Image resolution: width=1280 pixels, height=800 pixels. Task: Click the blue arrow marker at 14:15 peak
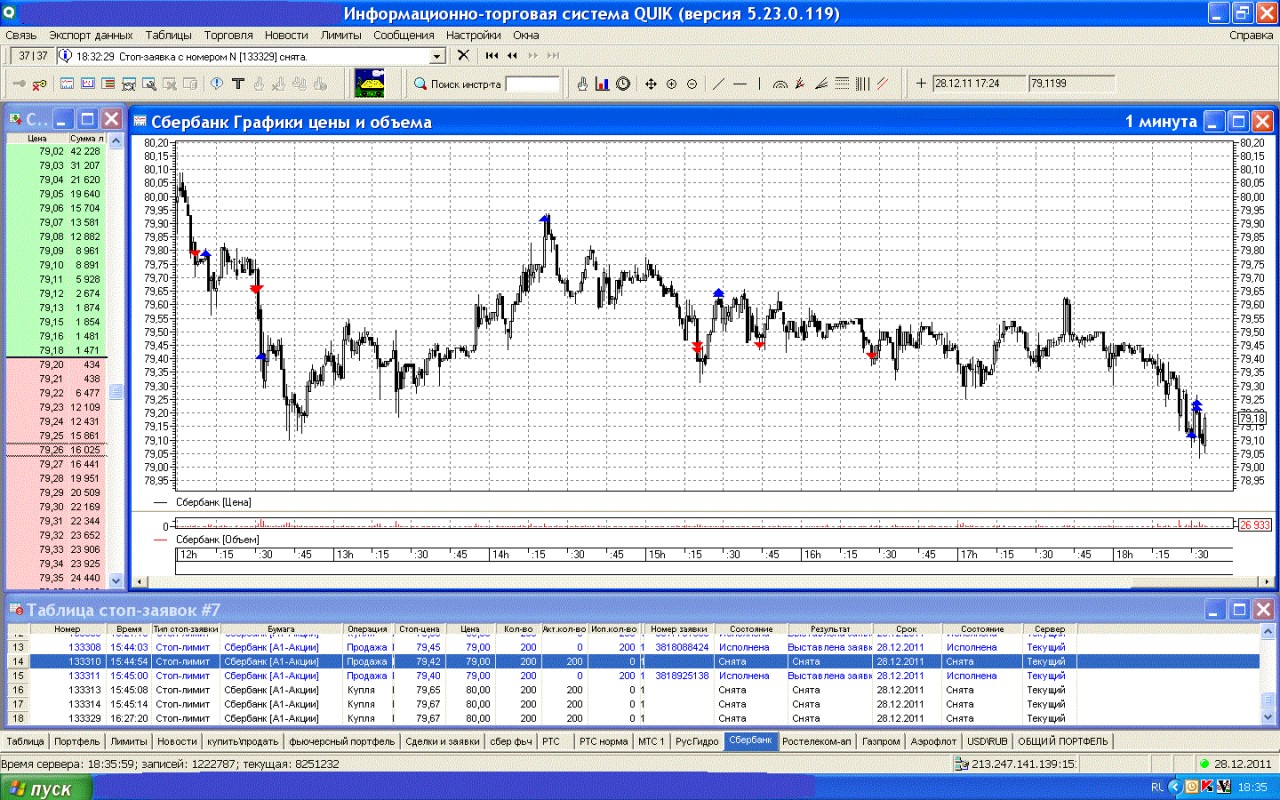point(545,217)
